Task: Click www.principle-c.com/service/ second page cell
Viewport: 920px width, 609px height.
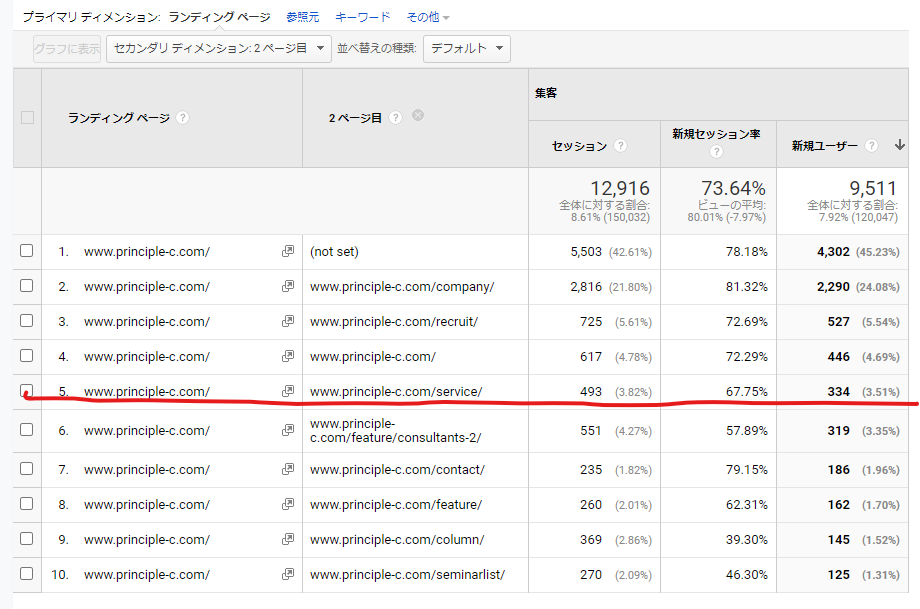Action: (396, 391)
